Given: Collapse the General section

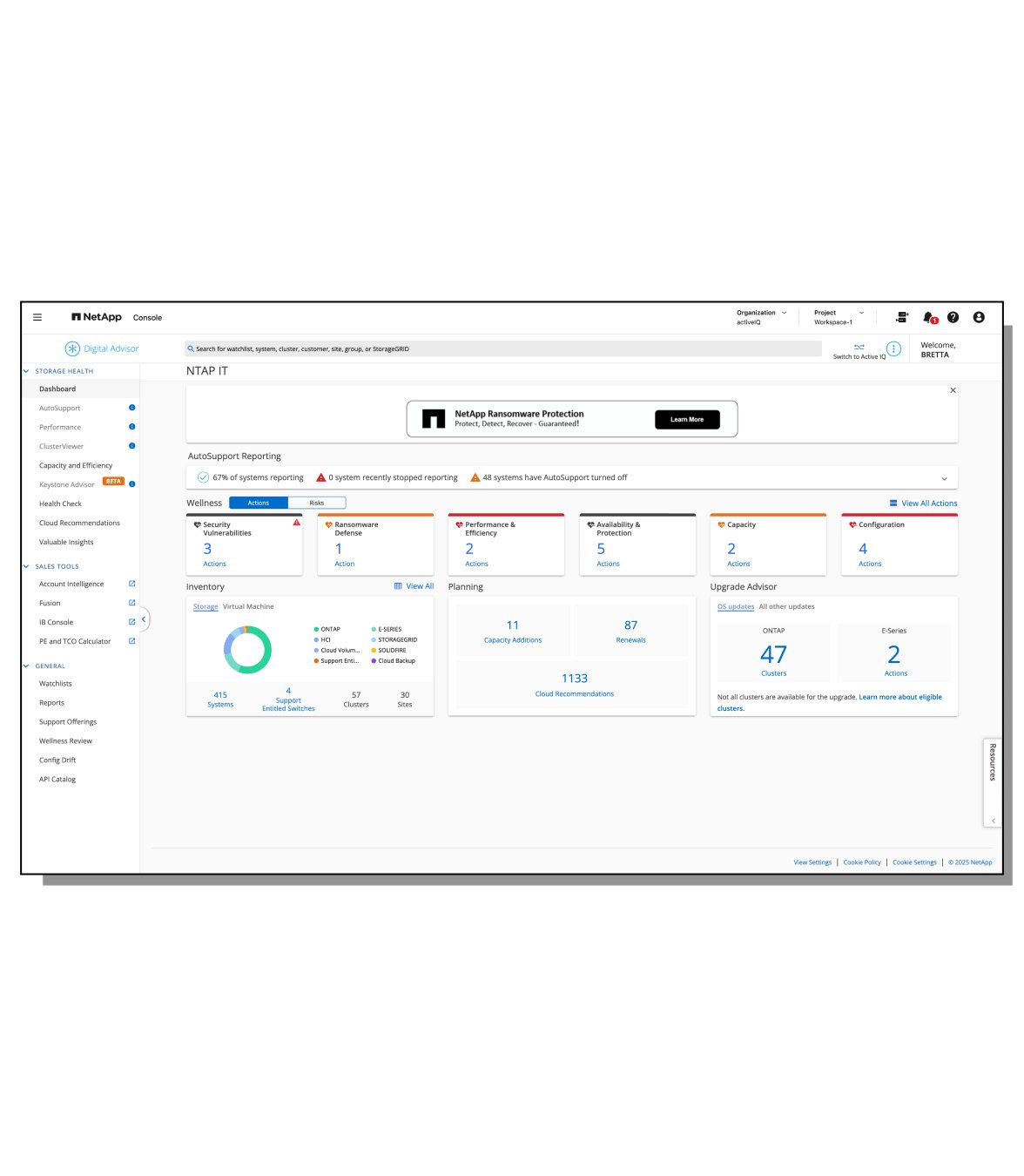Looking at the screenshot, I should (26, 666).
